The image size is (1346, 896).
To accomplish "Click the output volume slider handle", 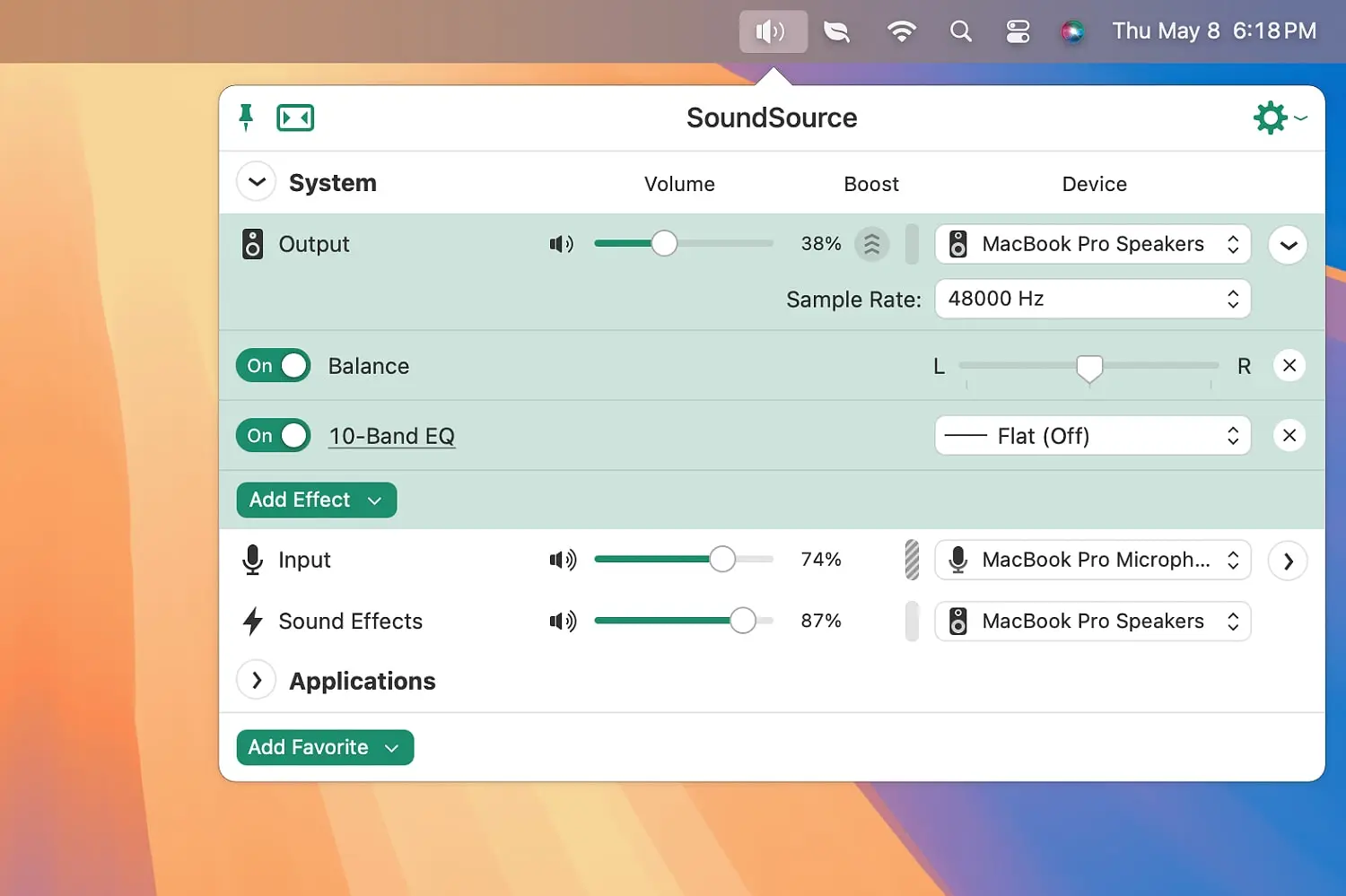I will point(664,243).
